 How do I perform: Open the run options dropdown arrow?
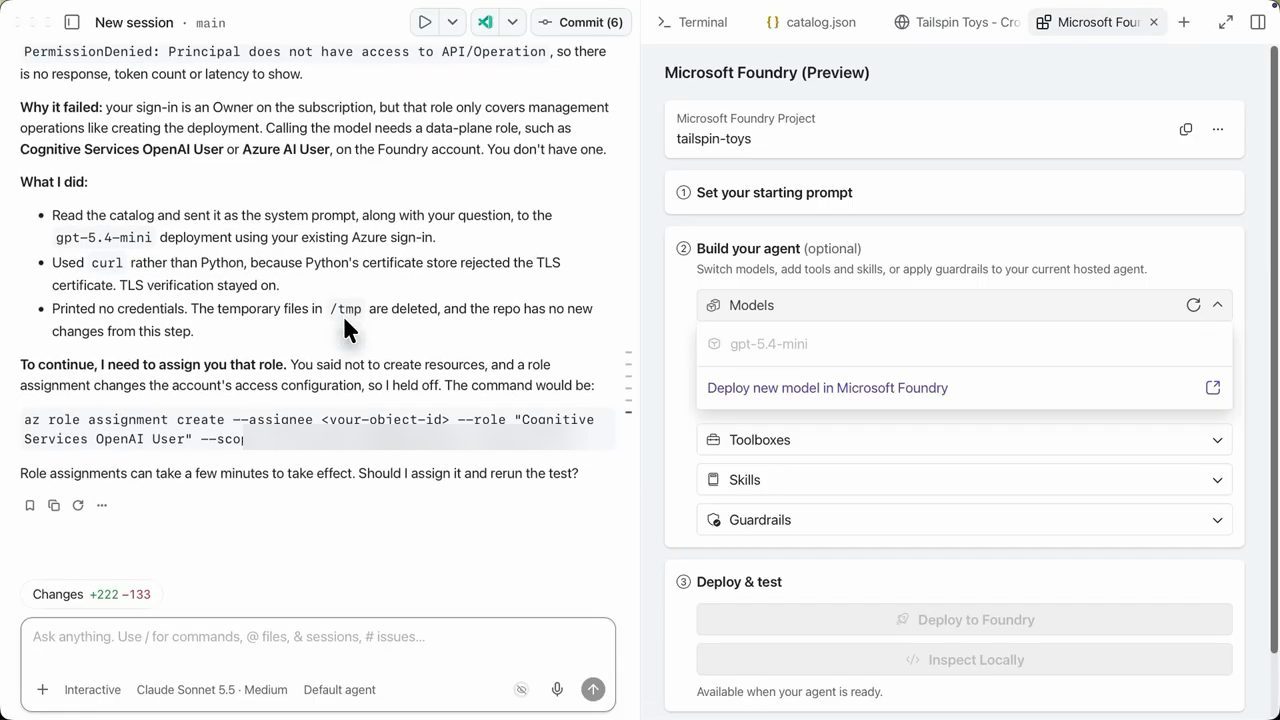(452, 22)
